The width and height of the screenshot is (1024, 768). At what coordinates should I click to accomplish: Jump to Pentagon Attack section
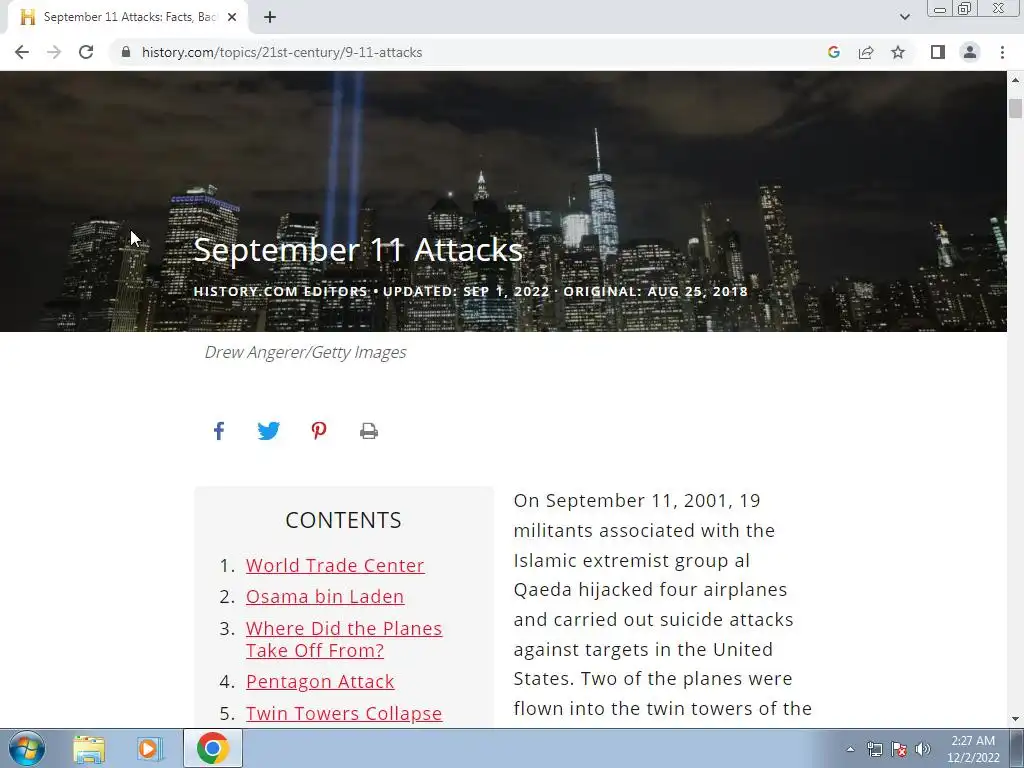[320, 682]
